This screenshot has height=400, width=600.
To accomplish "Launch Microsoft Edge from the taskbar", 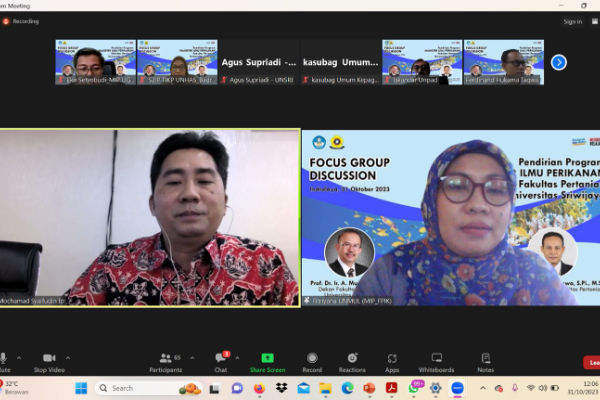I will pyautogui.click(x=347, y=389).
